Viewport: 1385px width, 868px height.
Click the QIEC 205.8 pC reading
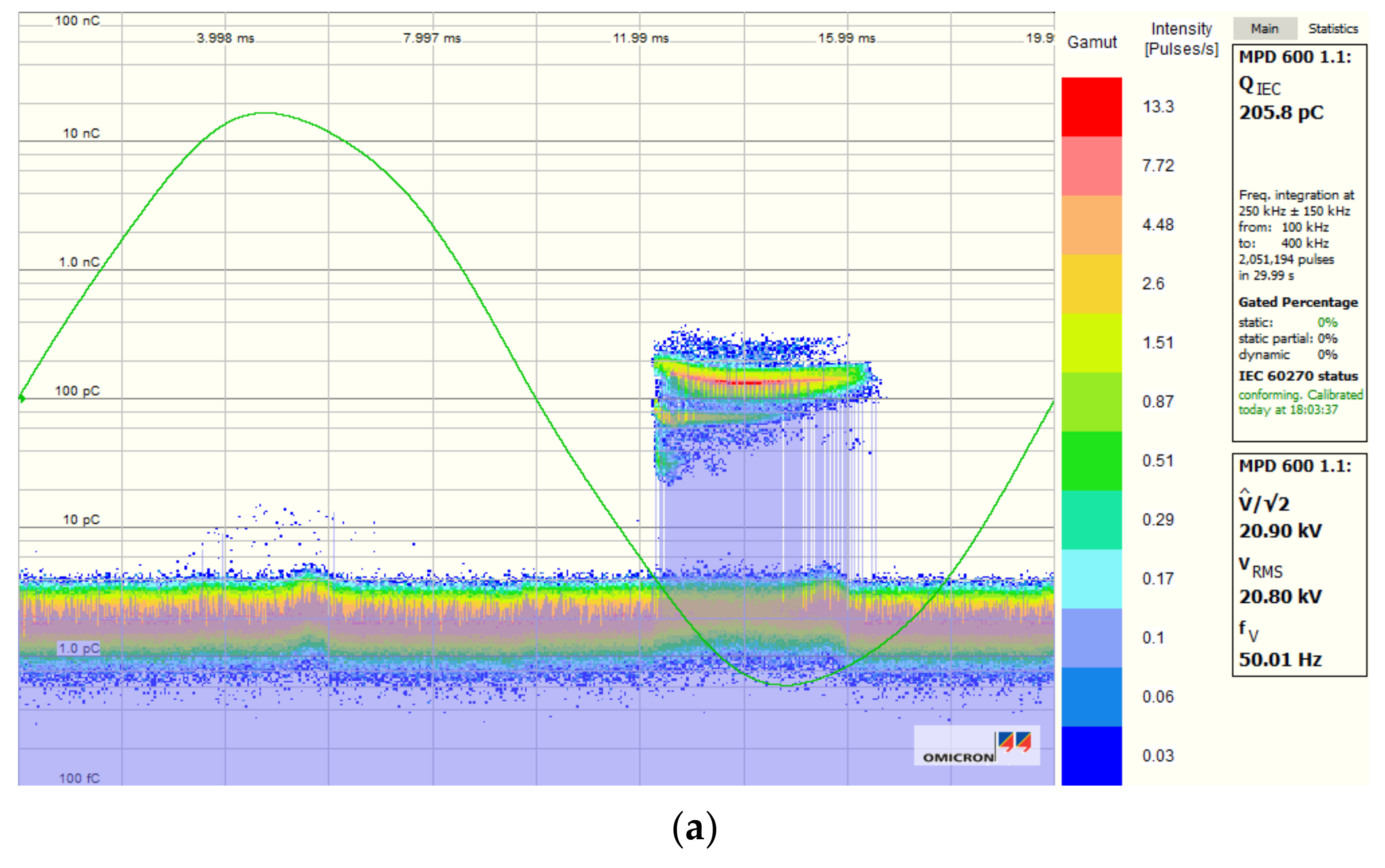[x=1281, y=113]
